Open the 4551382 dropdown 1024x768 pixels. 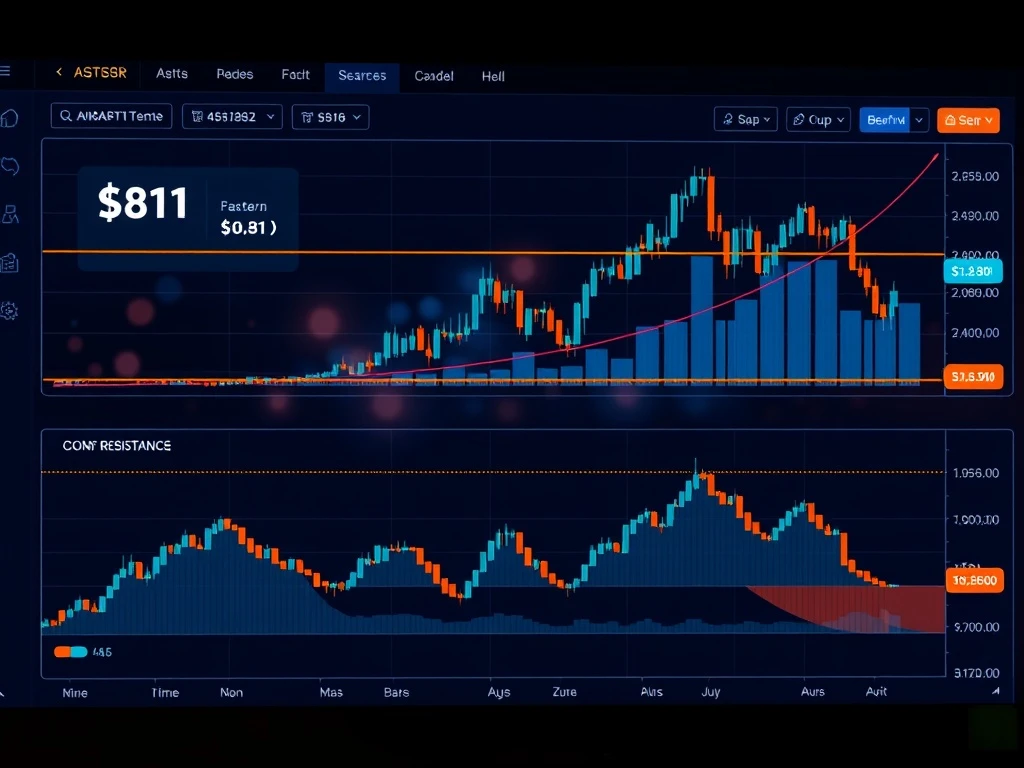(232, 117)
